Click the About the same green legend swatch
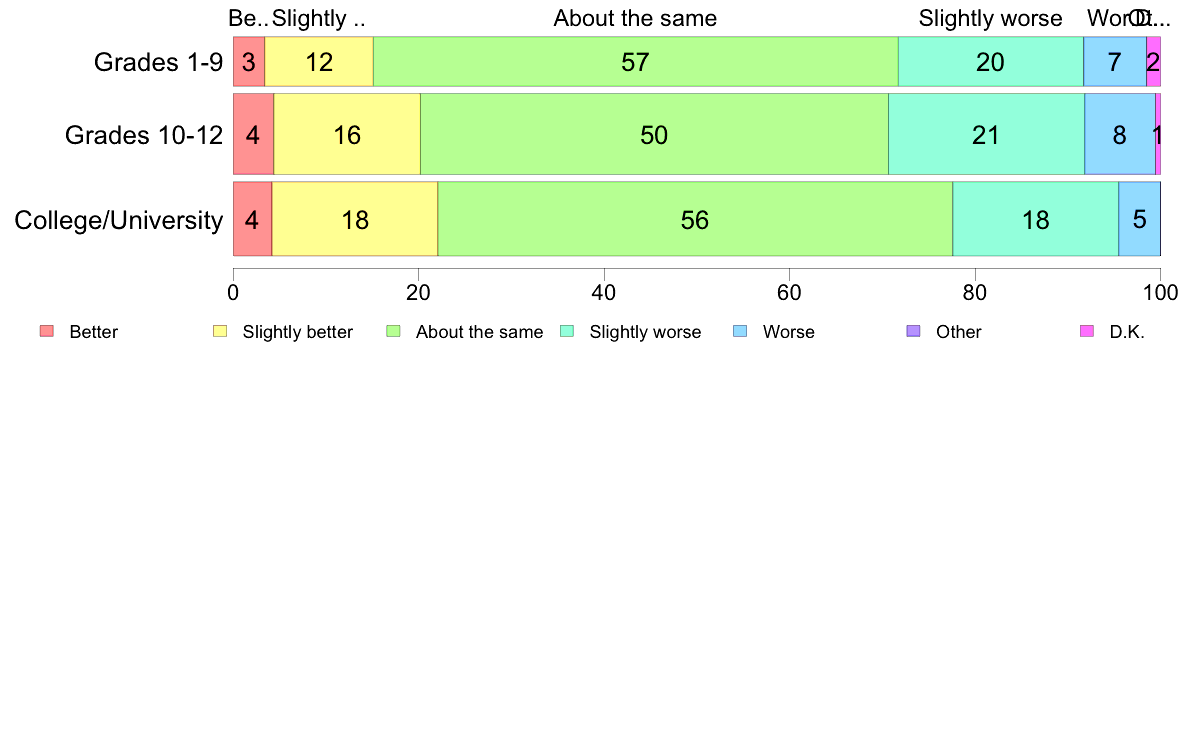This screenshot has height=736, width=1188. click(x=393, y=331)
